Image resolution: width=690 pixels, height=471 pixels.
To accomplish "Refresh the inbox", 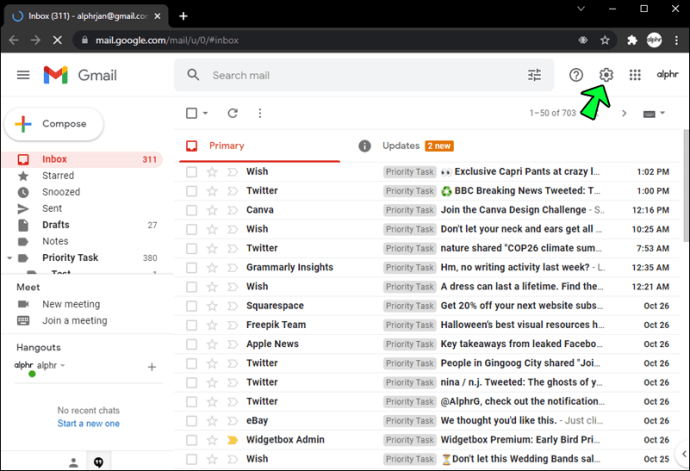I will tap(232, 113).
